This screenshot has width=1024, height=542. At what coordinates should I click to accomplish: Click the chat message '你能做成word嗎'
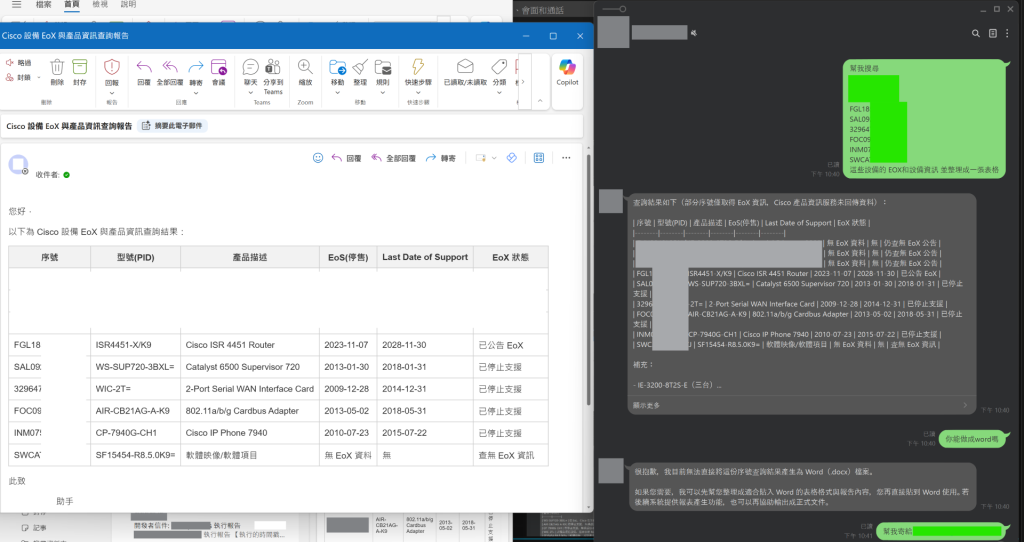(972, 439)
